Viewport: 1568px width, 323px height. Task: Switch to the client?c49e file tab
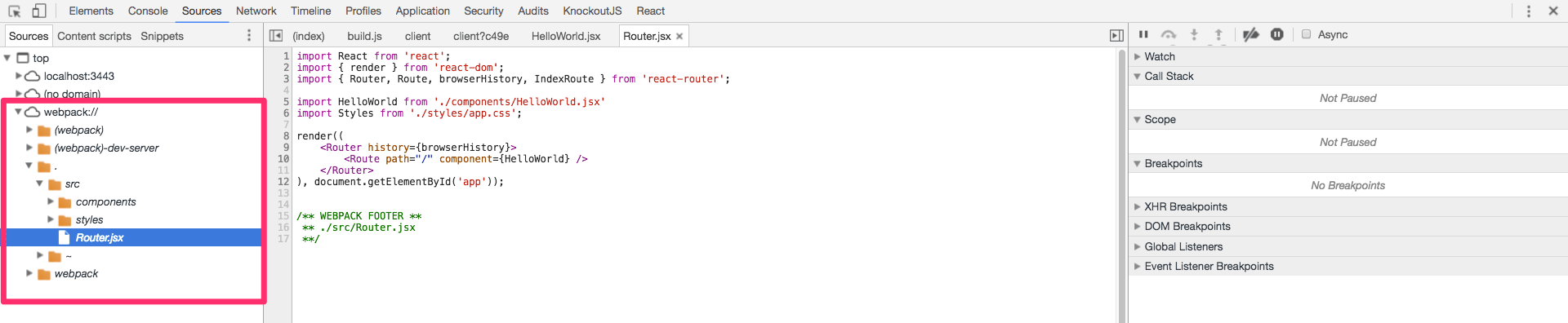pyautogui.click(x=481, y=36)
